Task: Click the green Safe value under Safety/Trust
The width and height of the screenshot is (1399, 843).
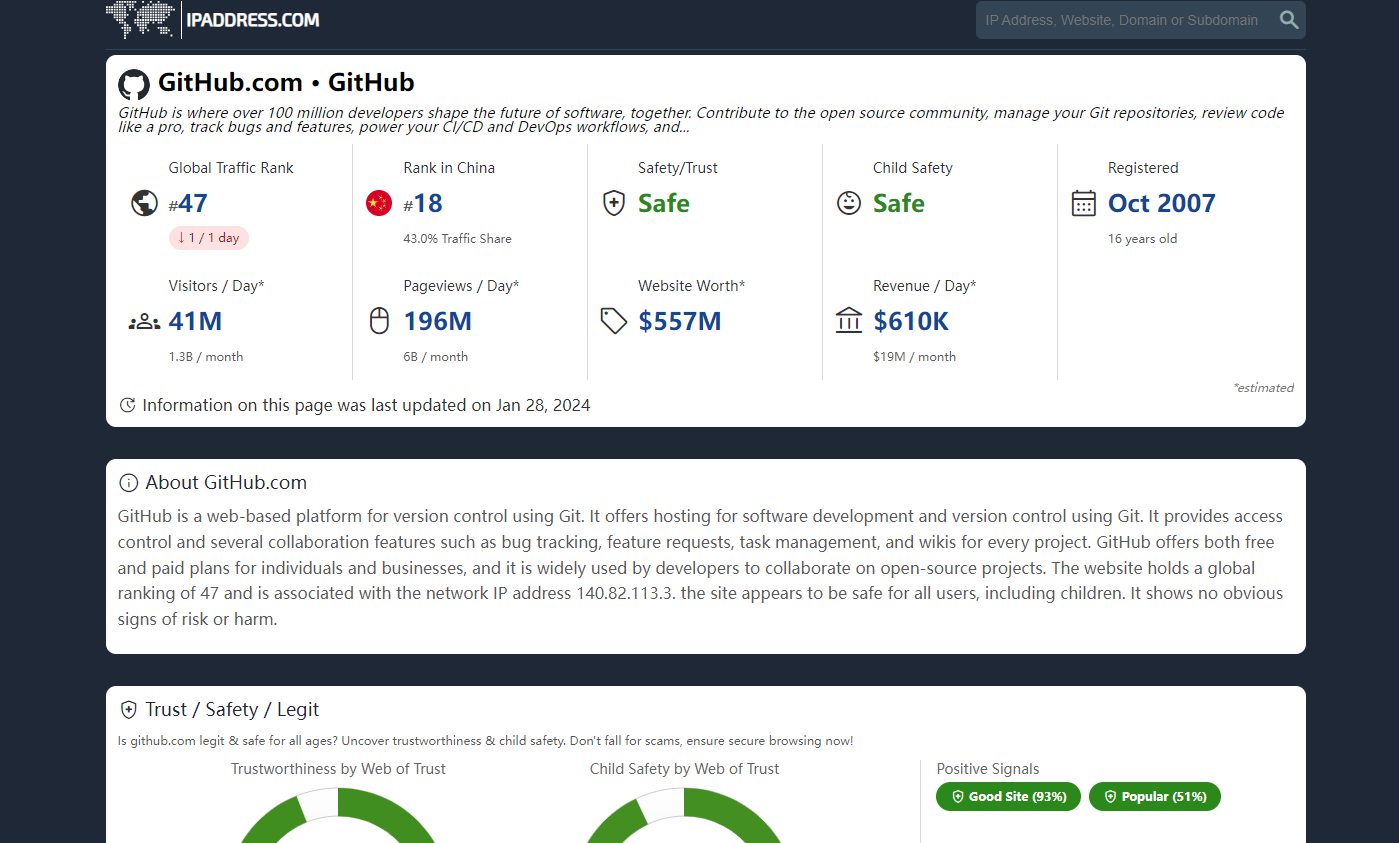Action: (664, 203)
